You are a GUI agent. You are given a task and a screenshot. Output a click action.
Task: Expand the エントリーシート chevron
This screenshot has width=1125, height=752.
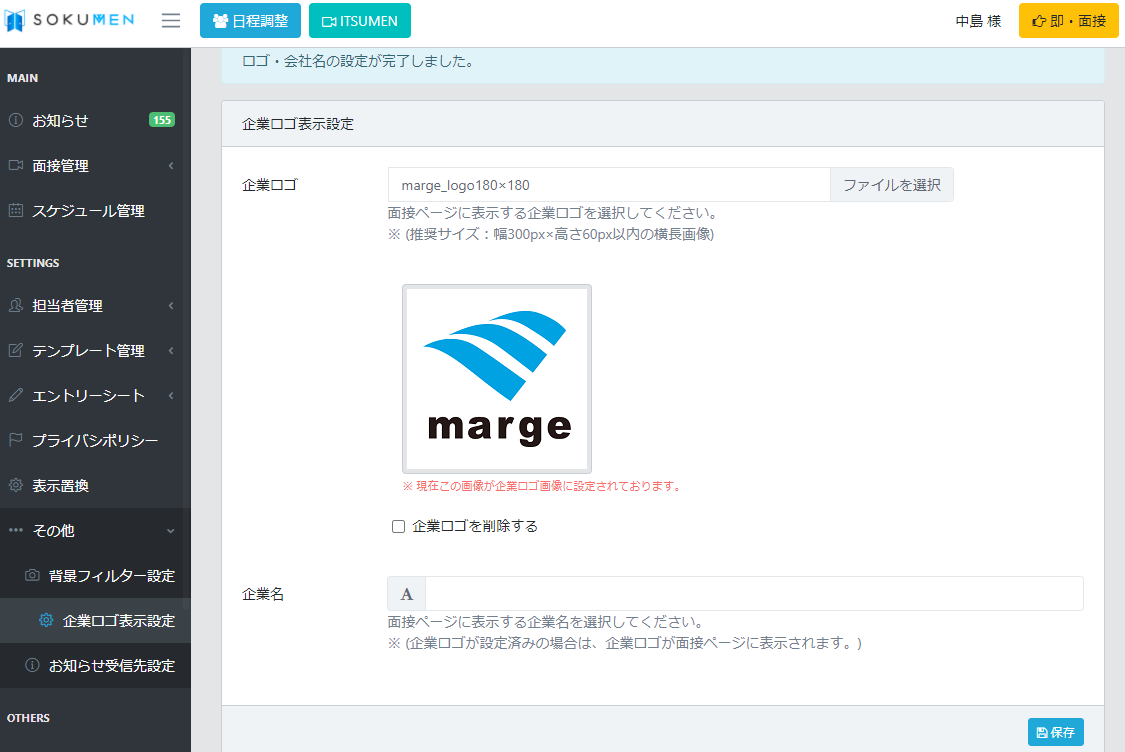171,395
